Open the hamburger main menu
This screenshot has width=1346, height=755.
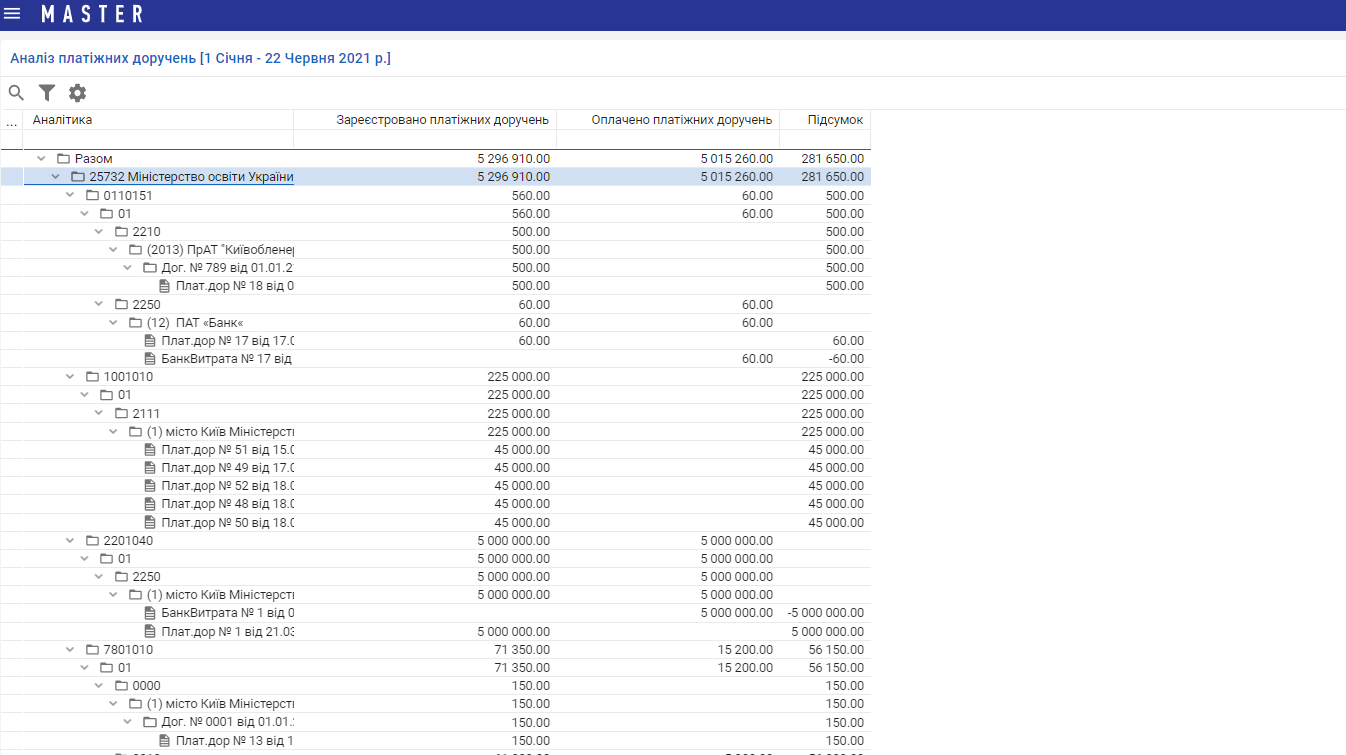13,14
